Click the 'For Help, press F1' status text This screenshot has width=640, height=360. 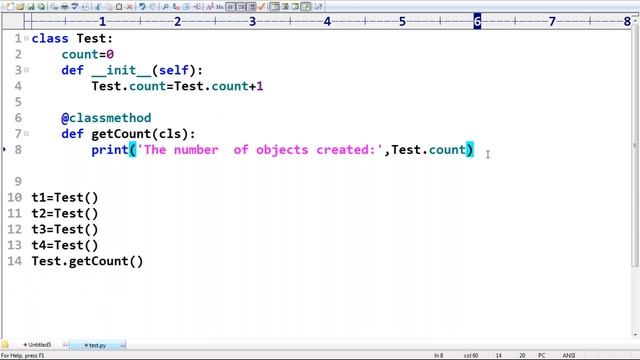click(23, 356)
